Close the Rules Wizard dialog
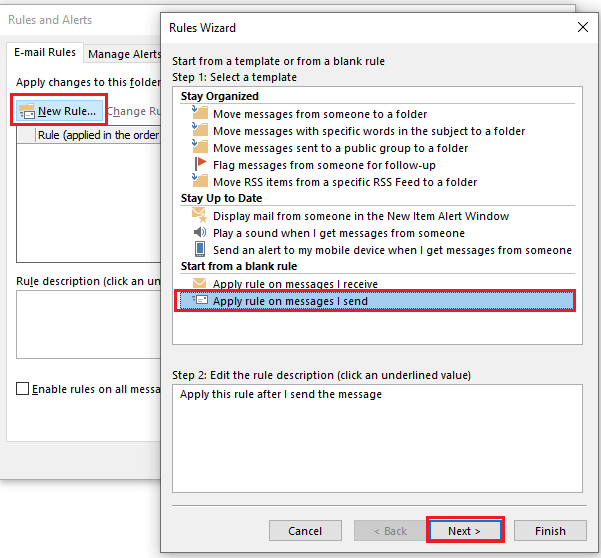Screen dimensions: 601x558 point(584,27)
